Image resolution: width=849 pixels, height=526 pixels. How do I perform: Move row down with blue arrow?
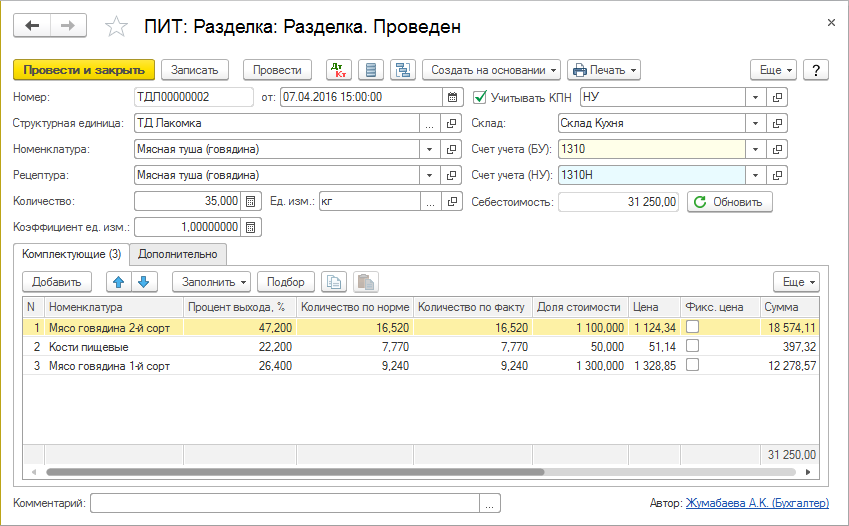tap(142, 282)
